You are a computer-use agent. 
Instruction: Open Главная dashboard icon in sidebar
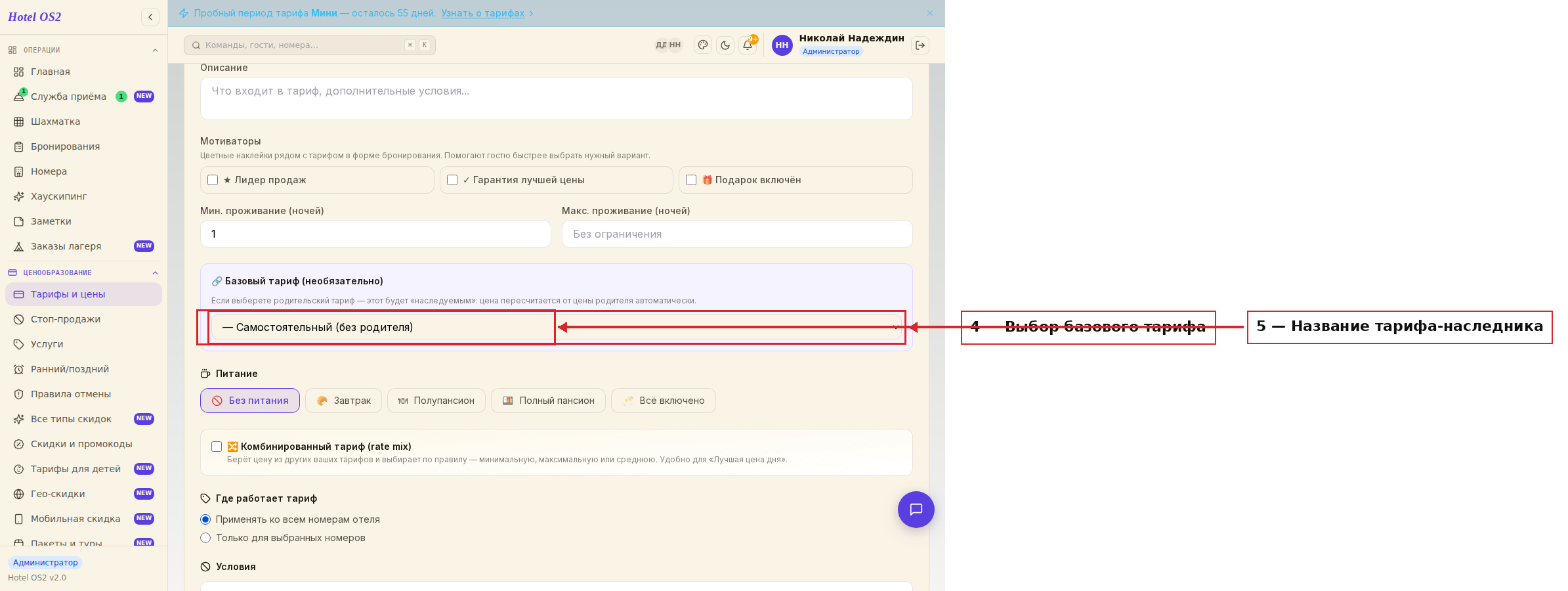pyautogui.click(x=19, y=72)
